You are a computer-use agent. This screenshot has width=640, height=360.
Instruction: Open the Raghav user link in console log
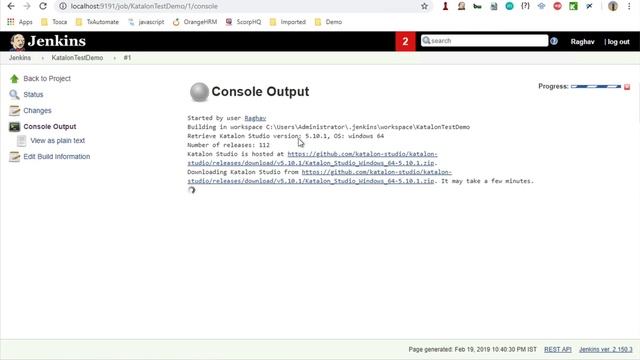[255, 118]
